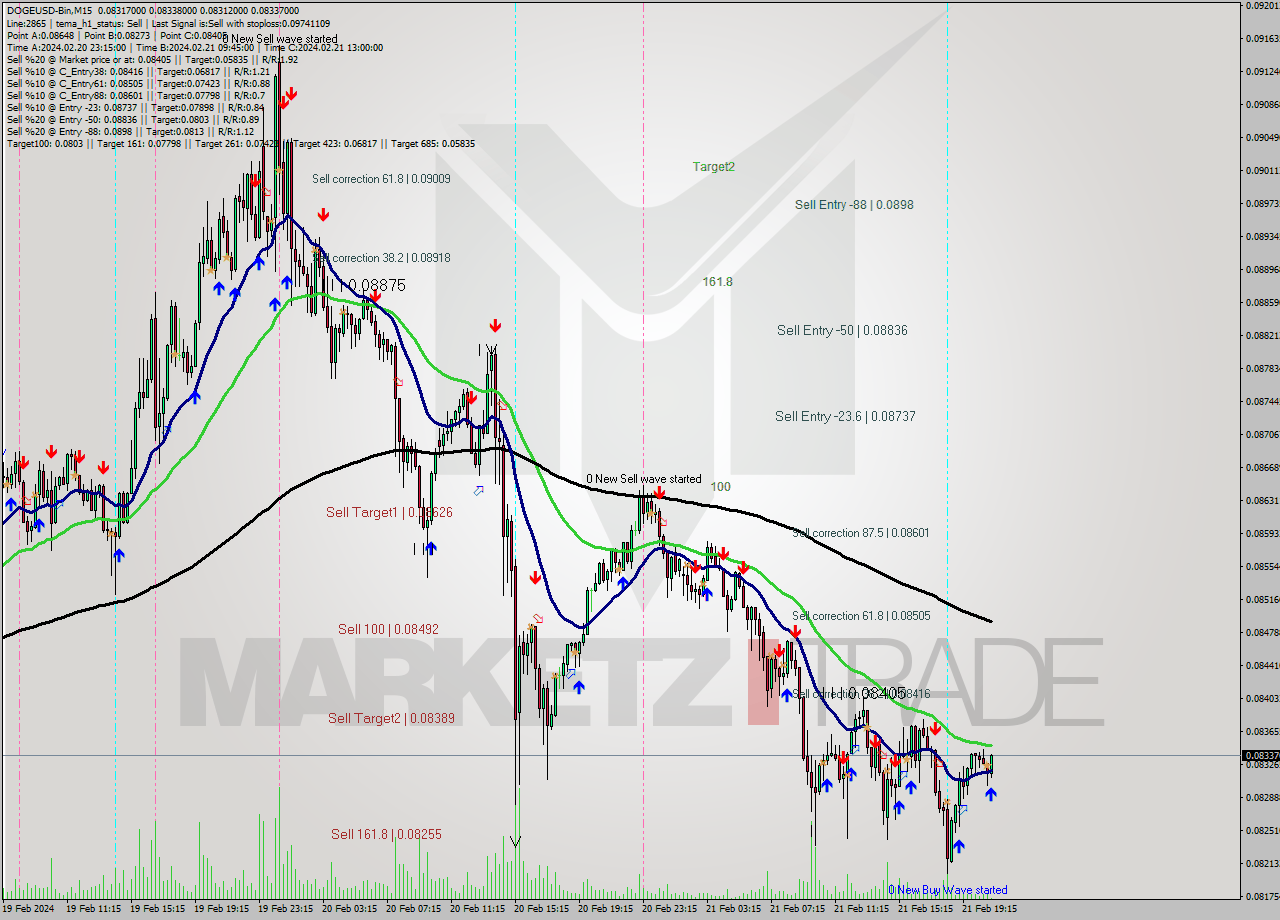The image size is (1280, 920).
Task: Click the '21 Feb 19:15' time axis label
Action: click(989, 910)
